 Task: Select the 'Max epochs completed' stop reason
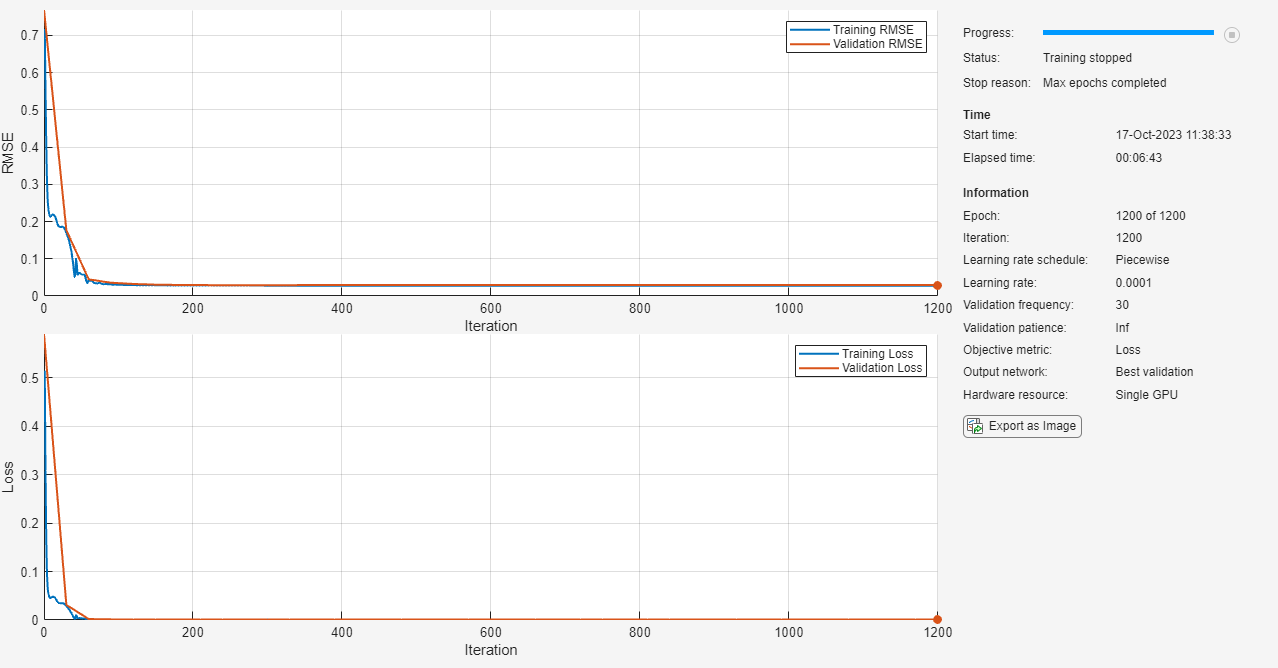coord(1104,83)
